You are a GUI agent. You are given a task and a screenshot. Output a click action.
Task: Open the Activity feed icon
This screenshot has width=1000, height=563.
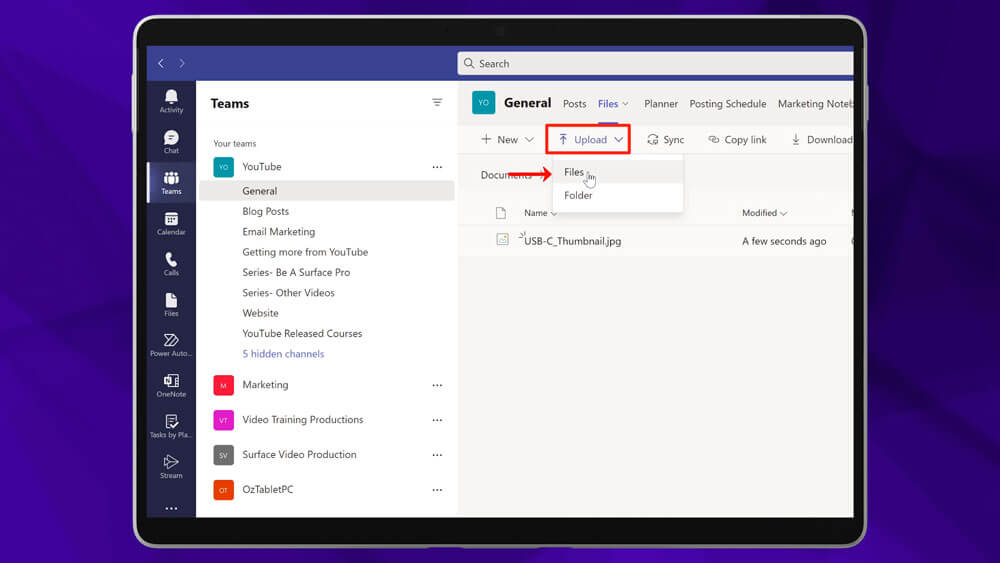pos(171,100)
